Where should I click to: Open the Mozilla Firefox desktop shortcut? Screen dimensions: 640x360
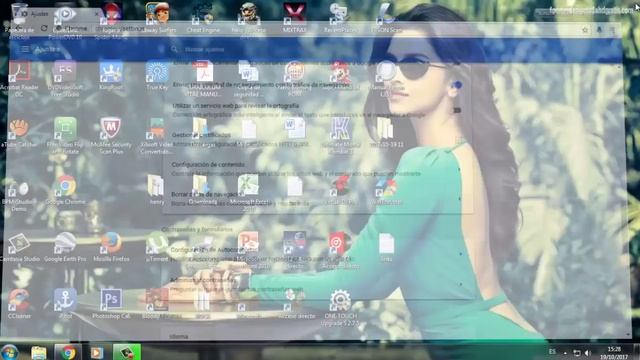point(111,247)
